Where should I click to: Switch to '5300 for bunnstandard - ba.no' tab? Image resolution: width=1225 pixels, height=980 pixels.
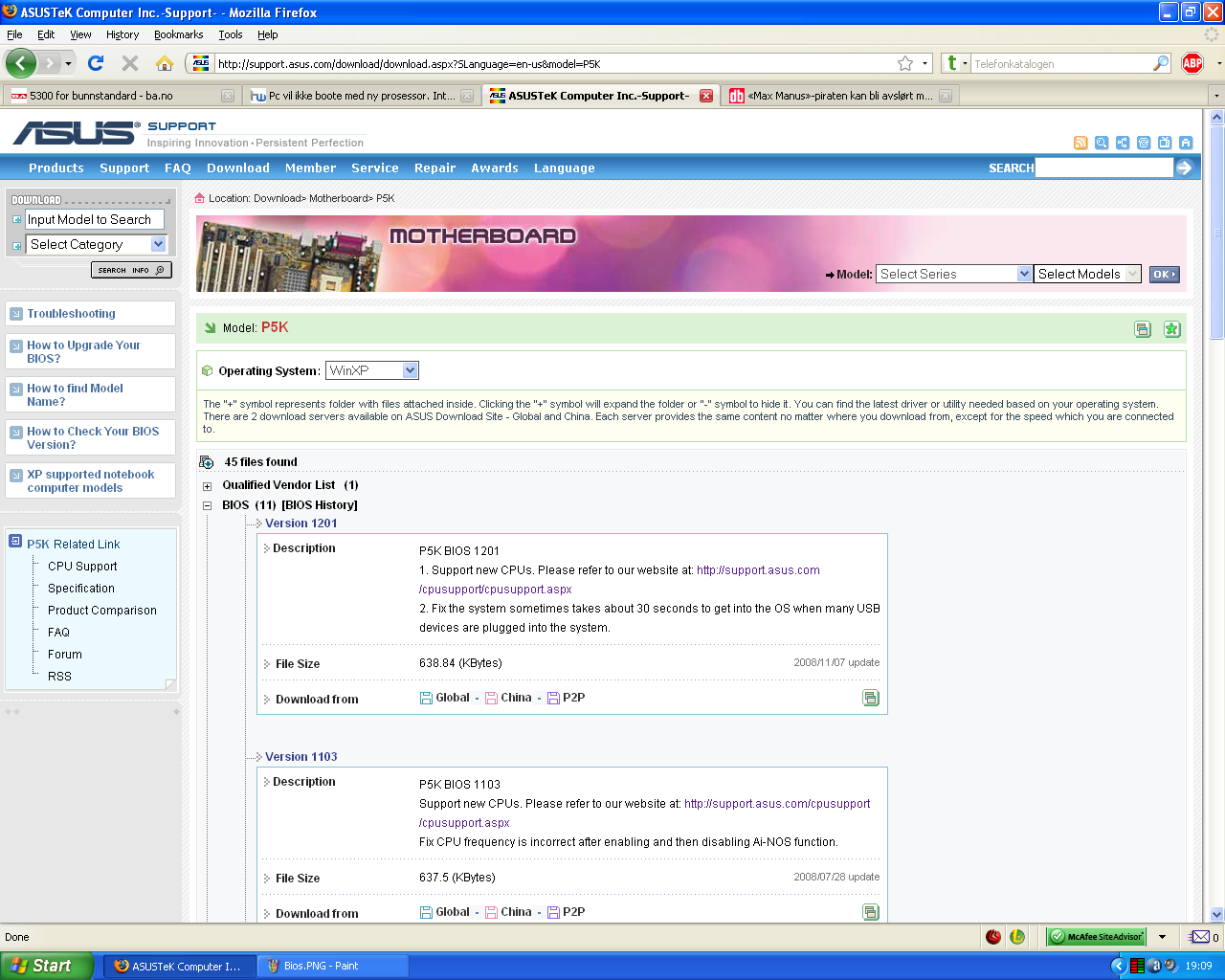click(x=122, y=96)
